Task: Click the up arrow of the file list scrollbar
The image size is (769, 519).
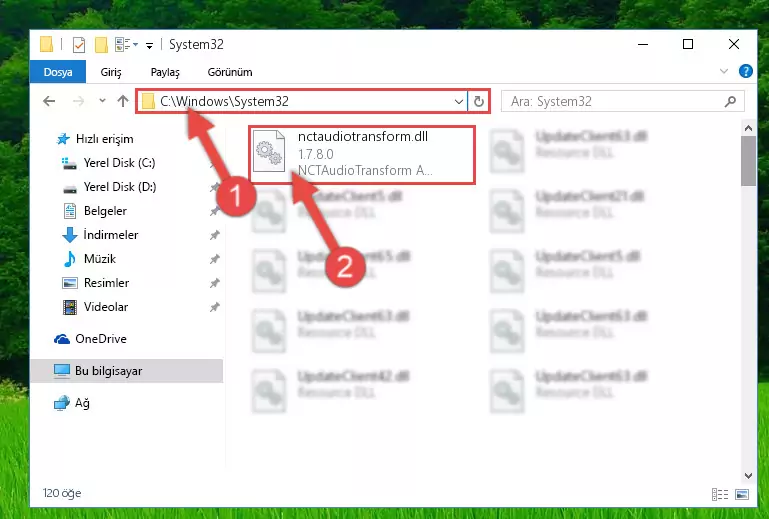Action: (x=748, y=129)
